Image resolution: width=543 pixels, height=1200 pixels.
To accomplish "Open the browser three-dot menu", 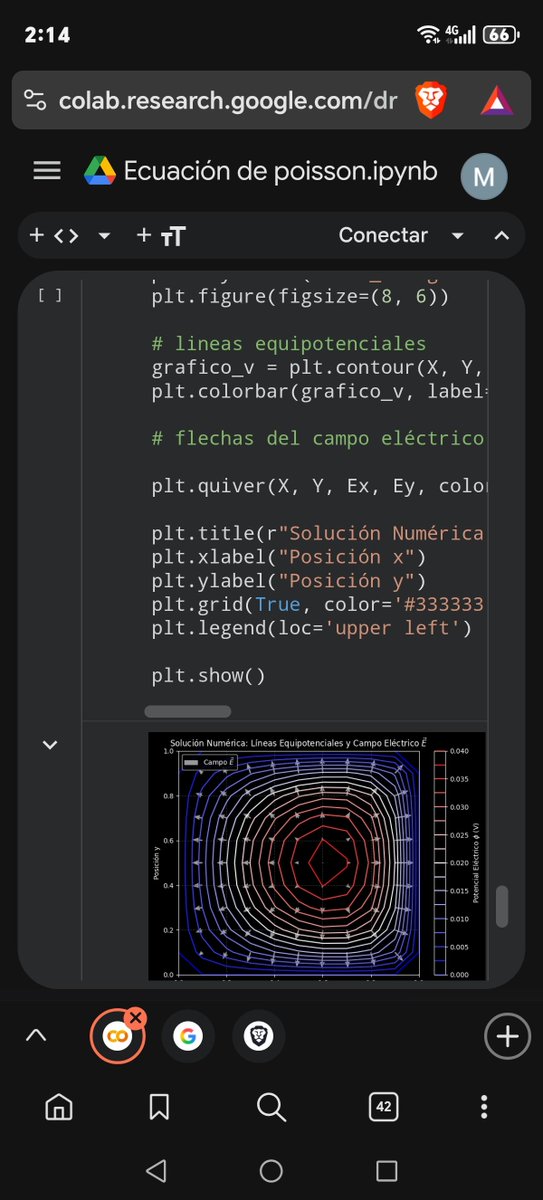I will [485, 1106].
